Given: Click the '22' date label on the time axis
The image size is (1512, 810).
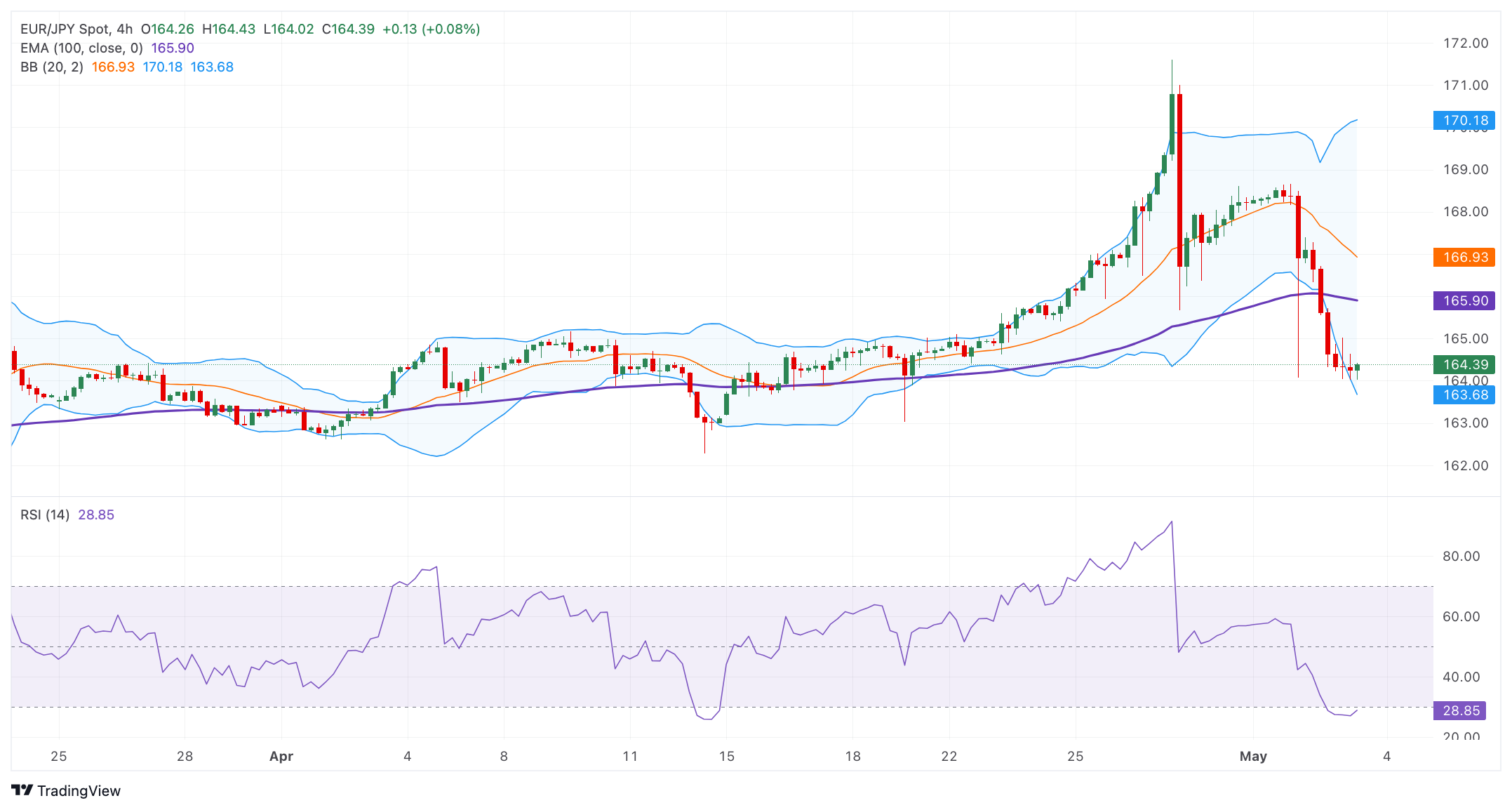Looking at the screenshot, I should coord(949,757).
